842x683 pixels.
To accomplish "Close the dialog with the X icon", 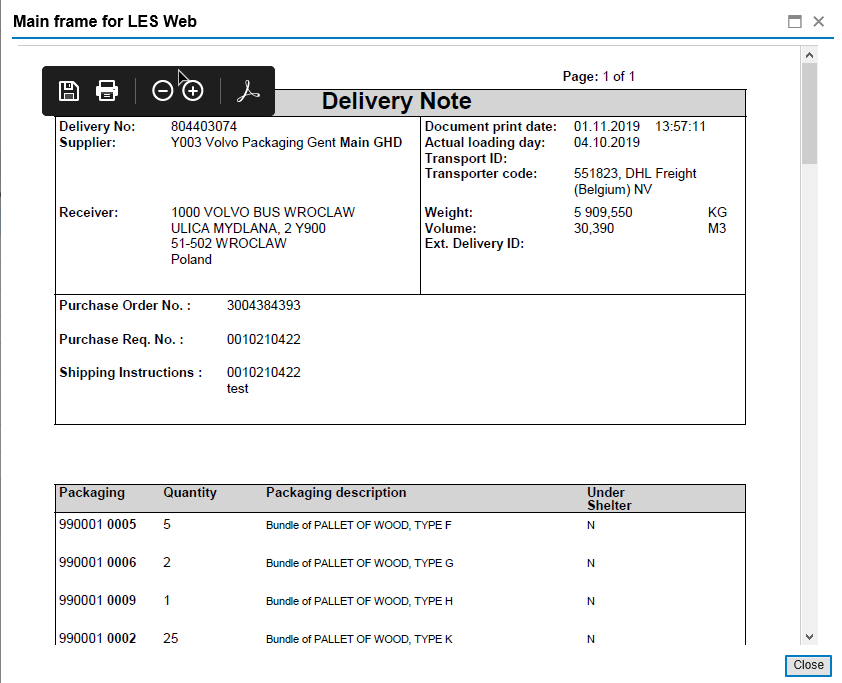I will coord(818,21).
